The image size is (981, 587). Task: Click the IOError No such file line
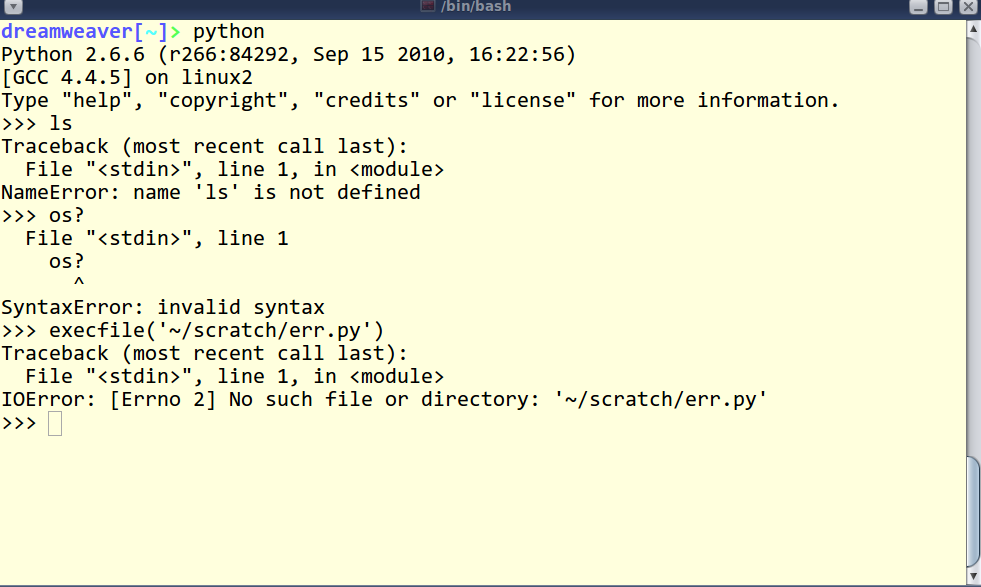pos(384,399)
